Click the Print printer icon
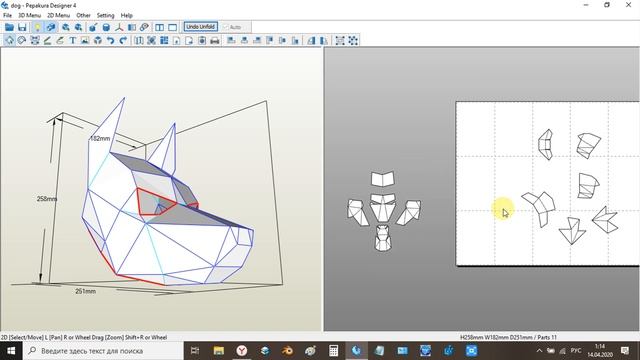Viewport: 640px width, 360px height. [215, 40]
